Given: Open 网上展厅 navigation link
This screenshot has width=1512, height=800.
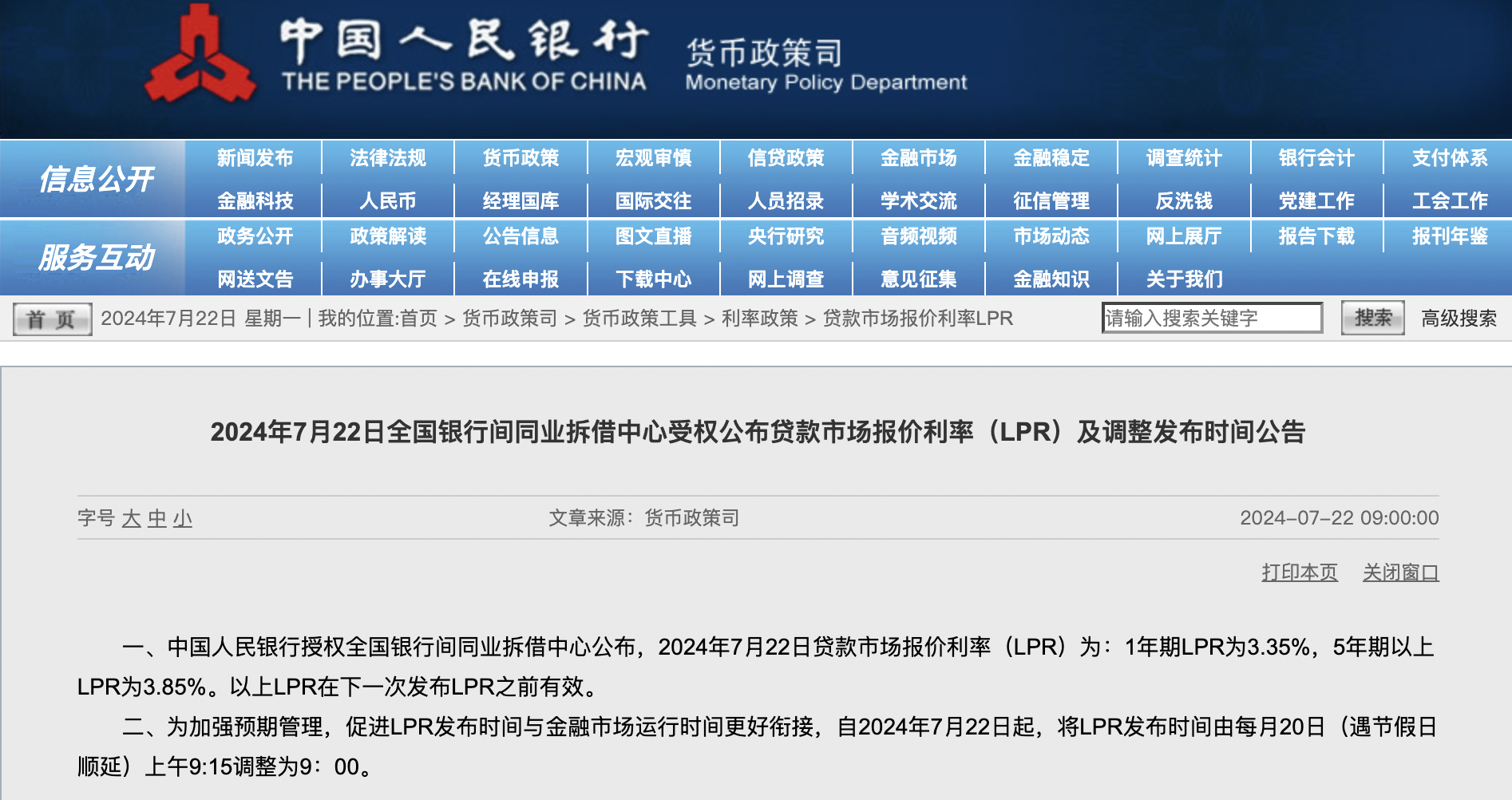Looking at the screenshot, I should click(x=1184, y=236).
